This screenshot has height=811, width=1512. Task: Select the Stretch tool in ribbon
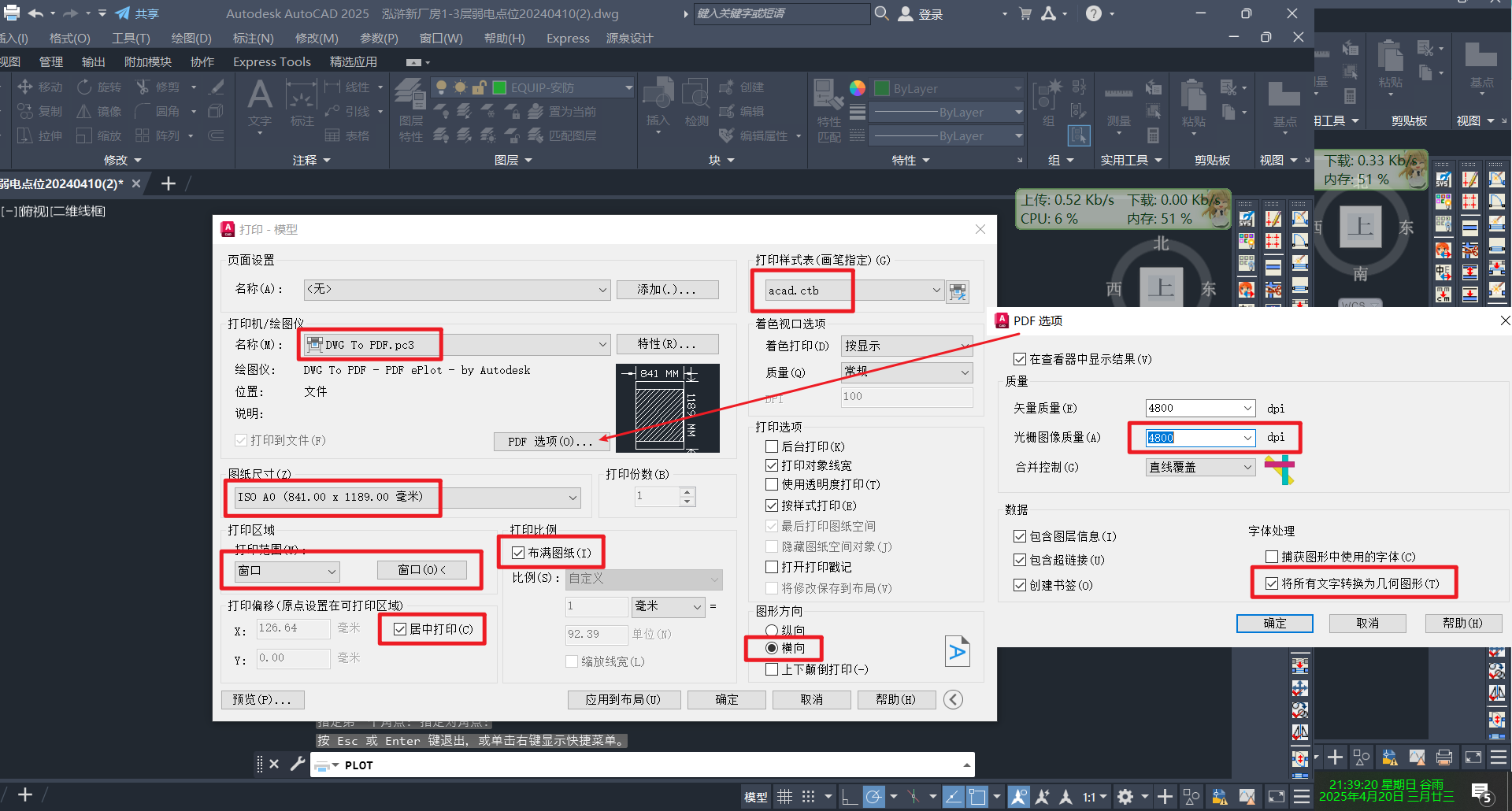tap(40, 135)
